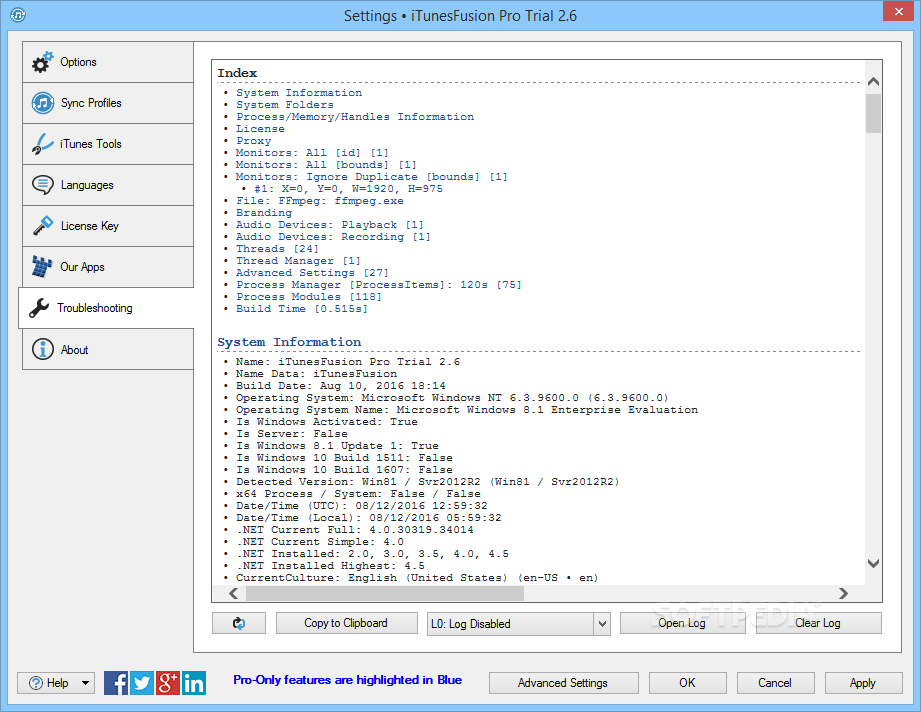The width and height of the screenshot is (921, 712).
Task: Click the About info icon
Action: pyautogui.click(x=43, y=349)
